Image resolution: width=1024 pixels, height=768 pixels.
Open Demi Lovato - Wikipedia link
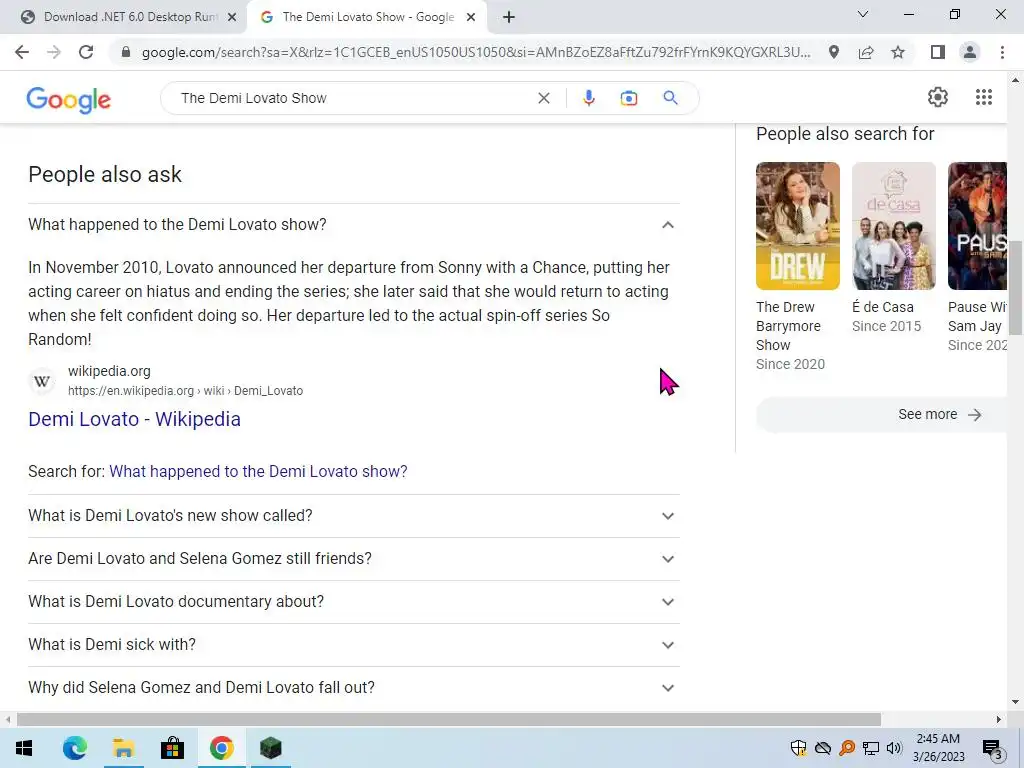click(135, 419)
